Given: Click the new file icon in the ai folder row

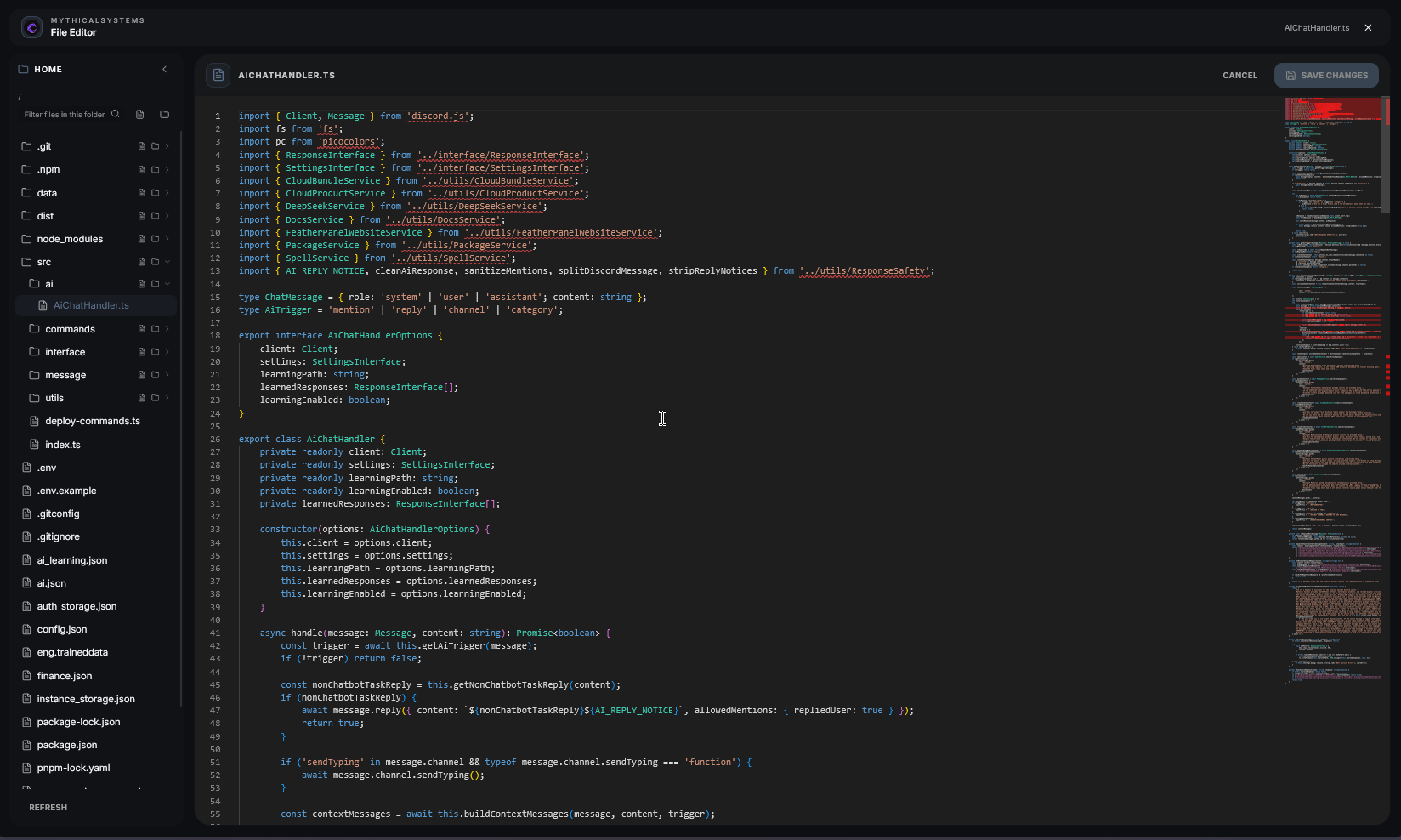Looking at the screenshot, I should pos(142,284).
